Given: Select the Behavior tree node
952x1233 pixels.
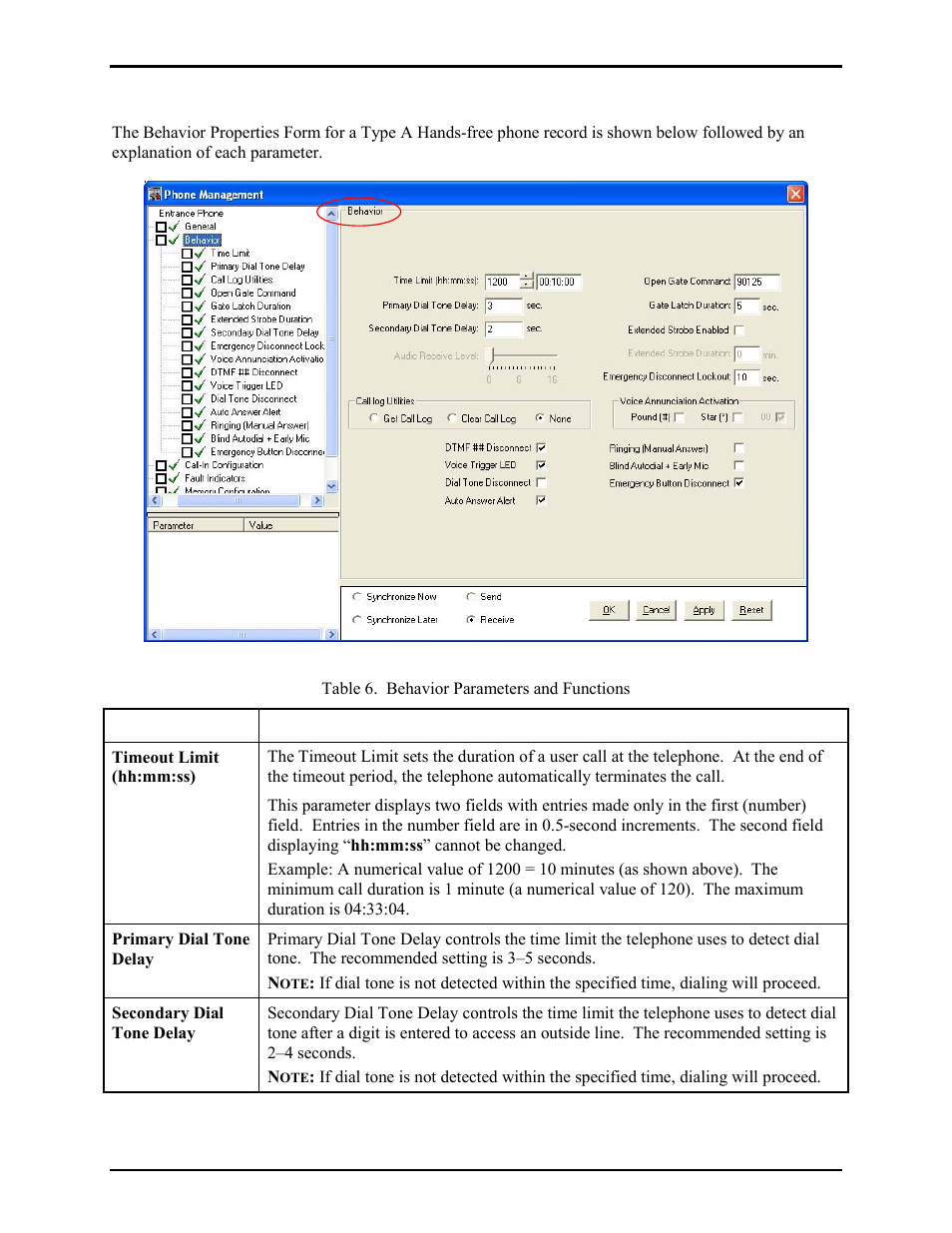Looking at the screenshot, I should coord(203,240).
